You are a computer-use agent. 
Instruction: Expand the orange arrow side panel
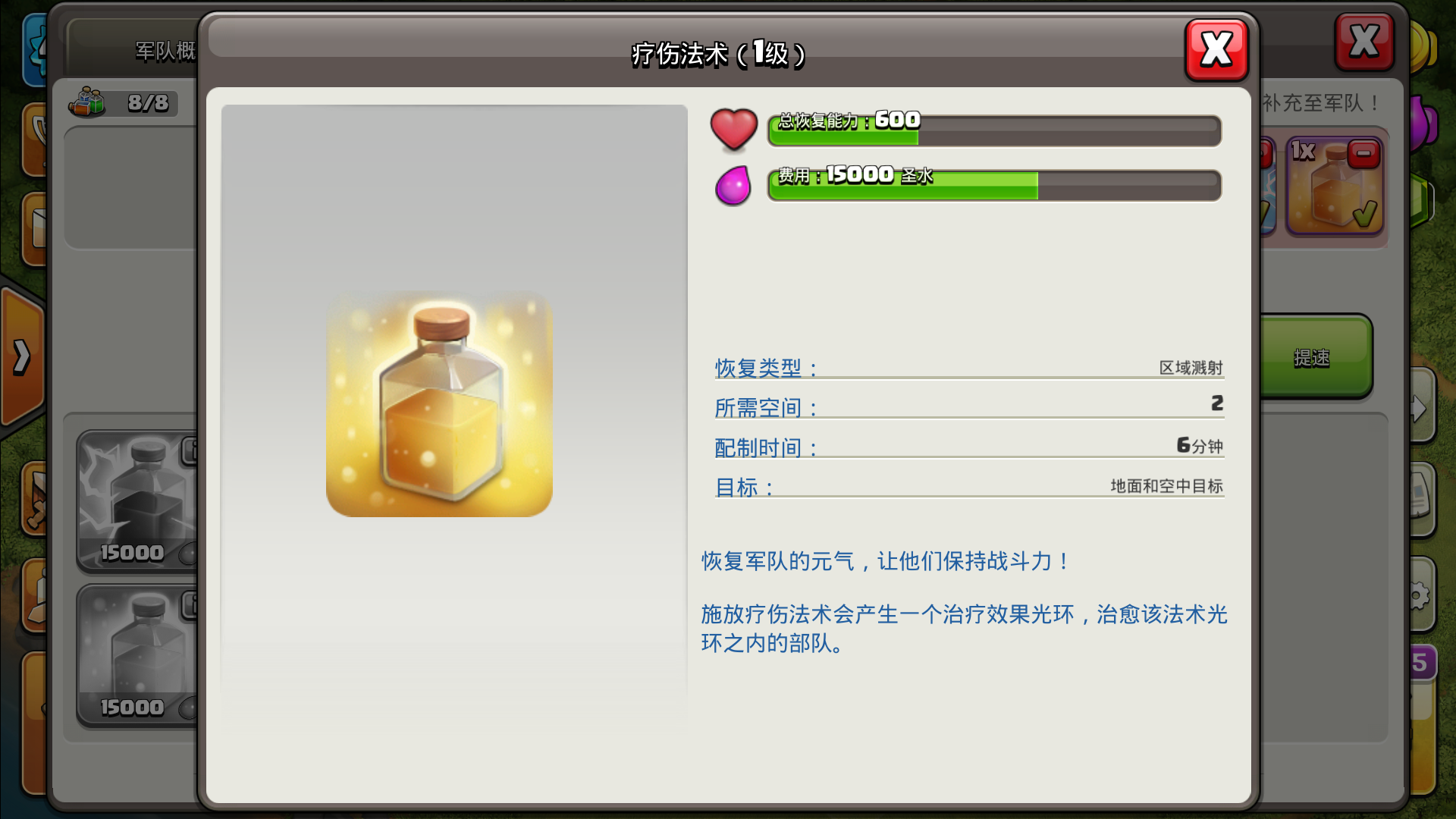(x=21, y=356)
